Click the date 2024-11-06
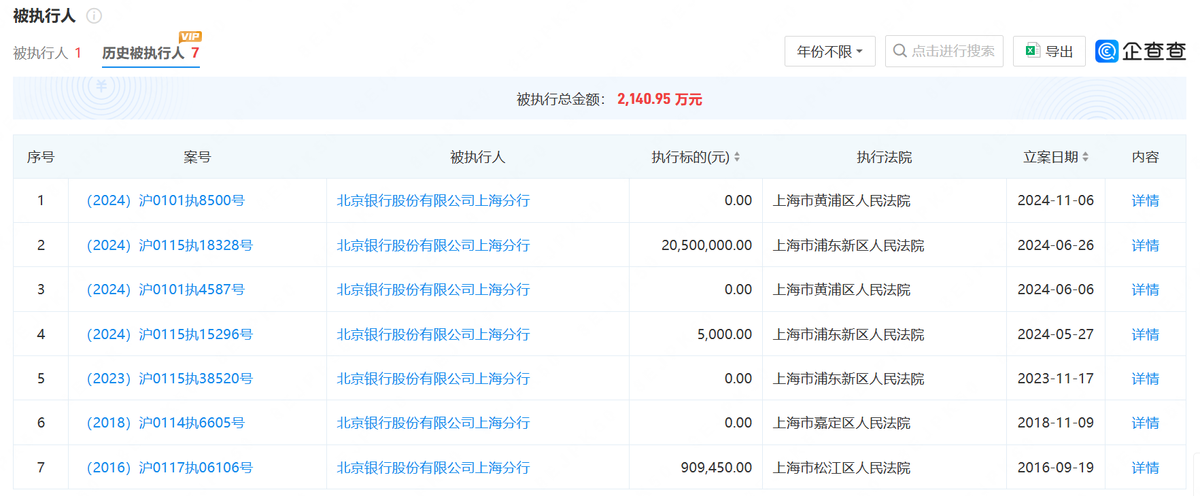 pos(1055,201)
